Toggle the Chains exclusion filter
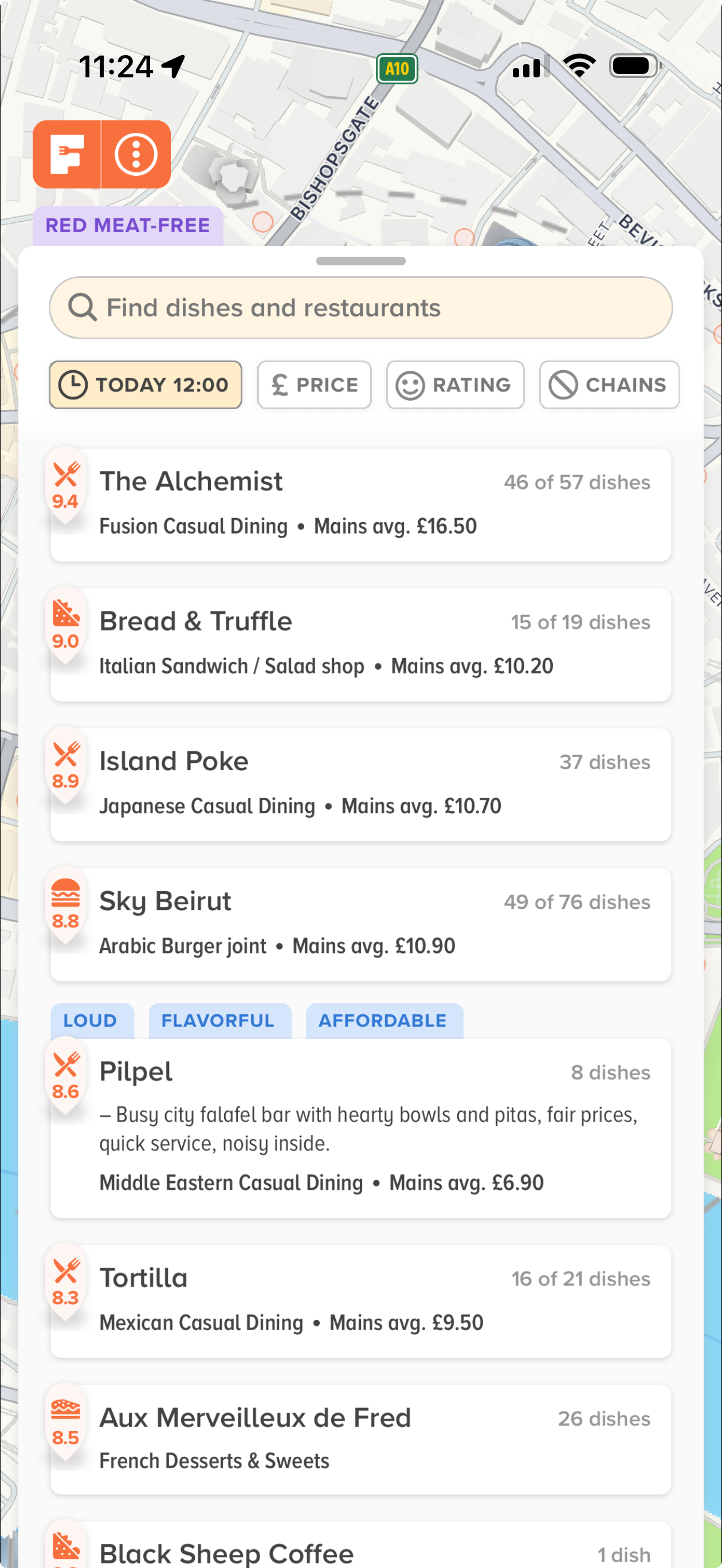Viewport: 722px width, 1568px height. (x=609, y=385)
